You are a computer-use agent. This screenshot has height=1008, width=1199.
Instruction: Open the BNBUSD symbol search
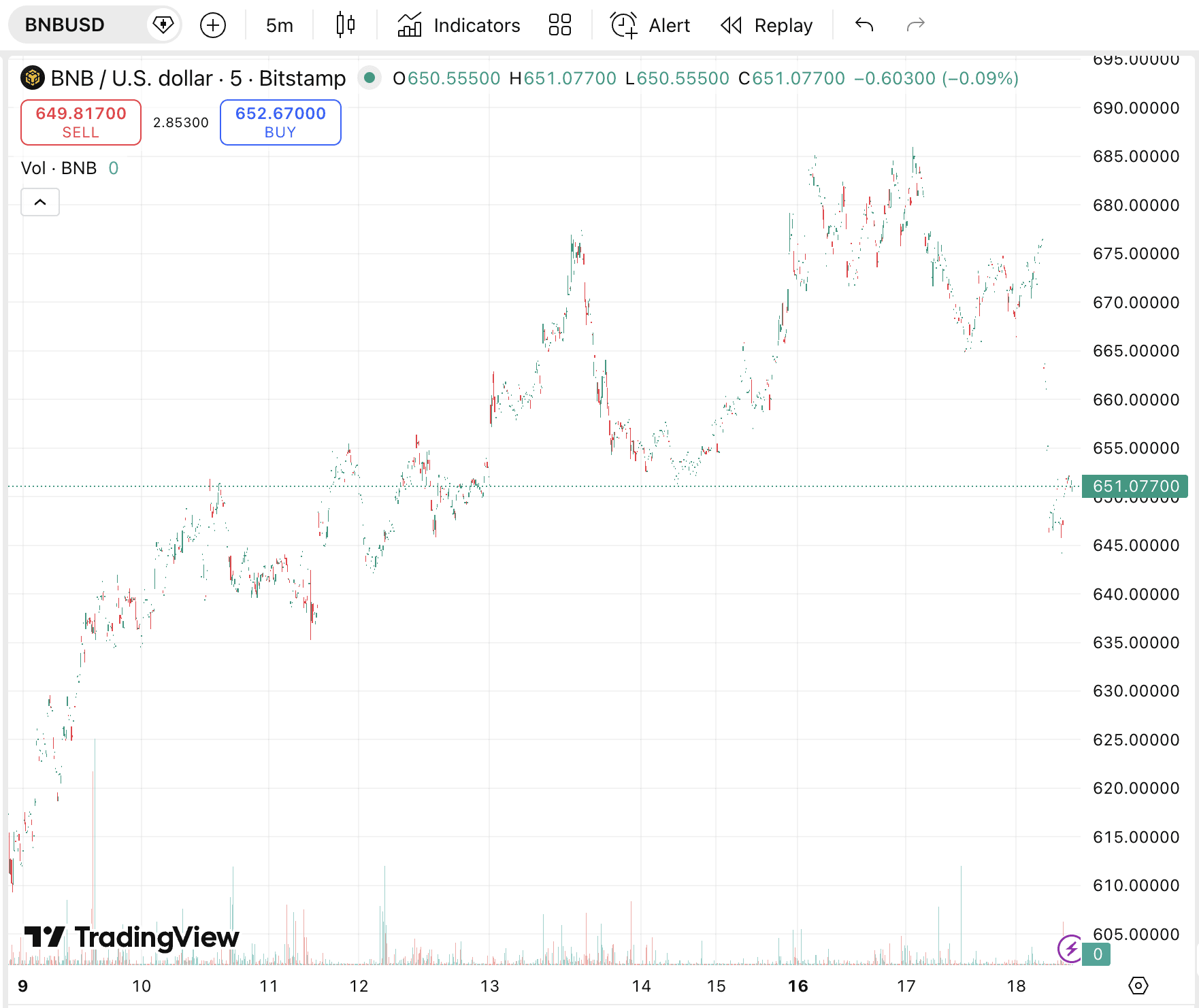(x=65, y=25)
